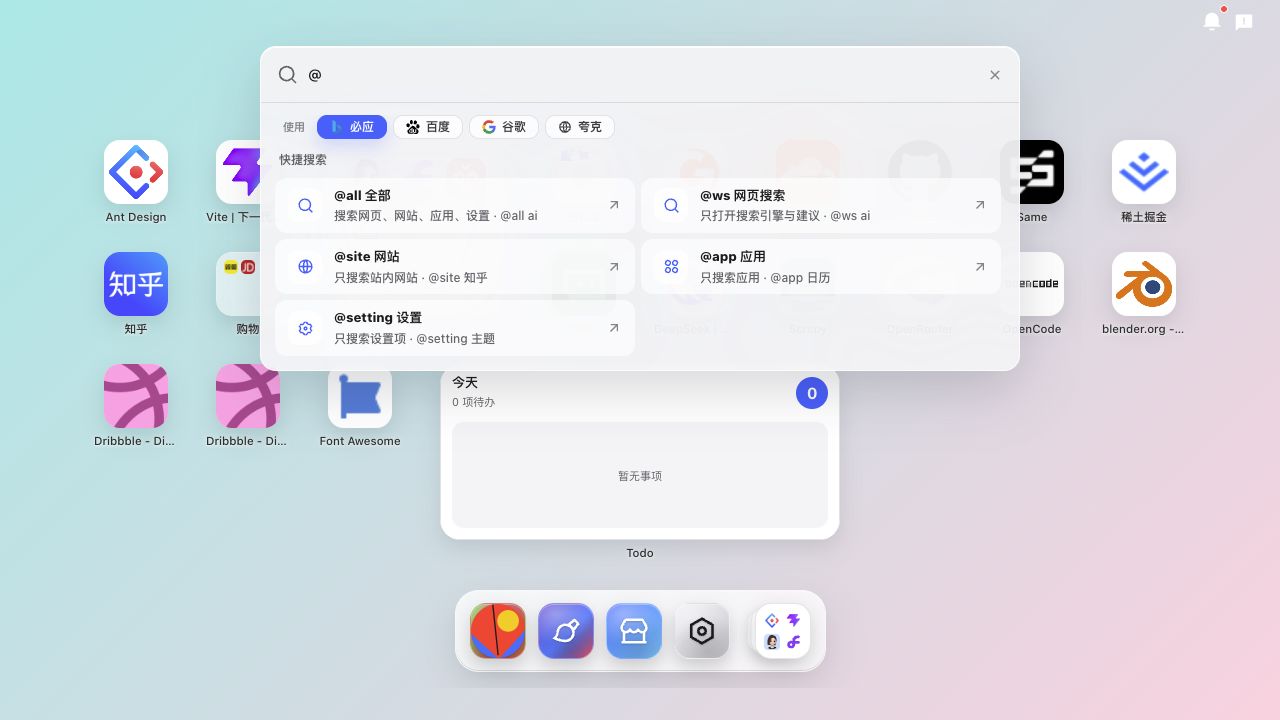The width and height of the screenshot is (1280, 720).
Task: Select the 必应 search engine tab
Action: click(x=352, y=127)
